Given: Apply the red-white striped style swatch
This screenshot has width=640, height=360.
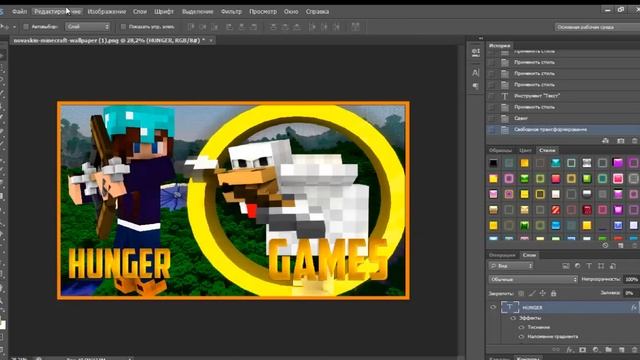Looking at the screenshot, I should [556, 210].
